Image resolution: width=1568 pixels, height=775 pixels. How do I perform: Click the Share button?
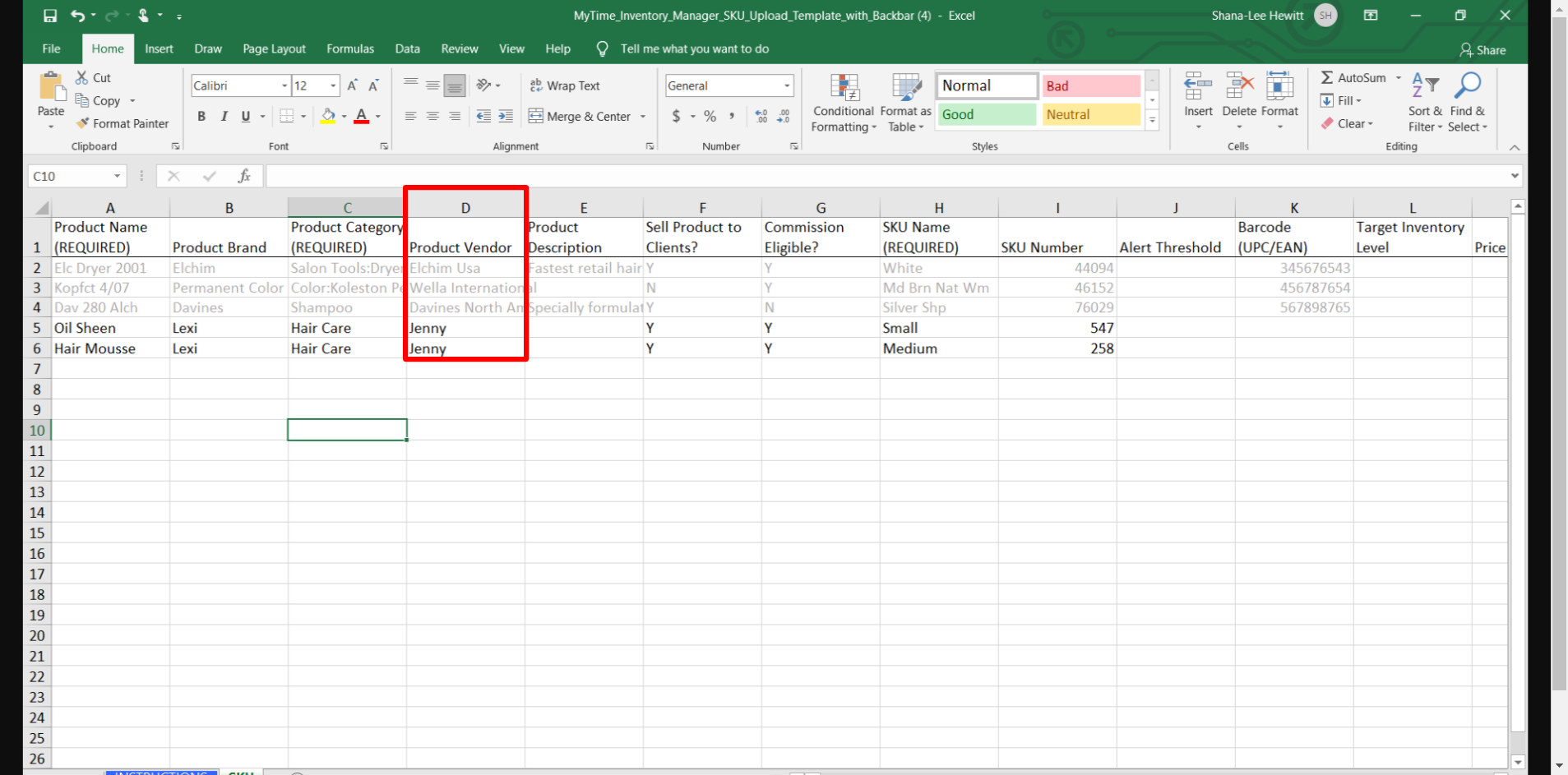1482,50
